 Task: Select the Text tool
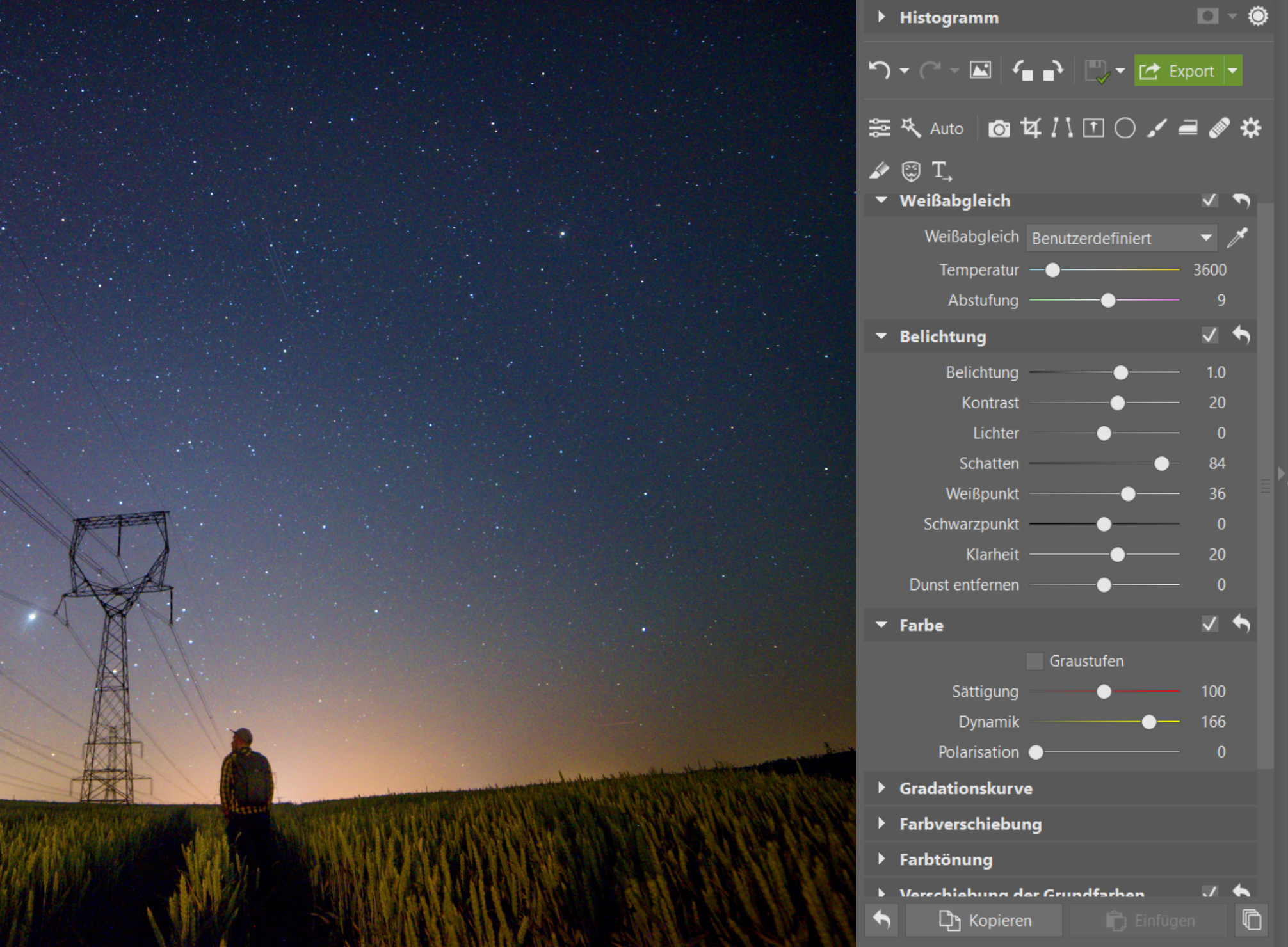point(942,171)
